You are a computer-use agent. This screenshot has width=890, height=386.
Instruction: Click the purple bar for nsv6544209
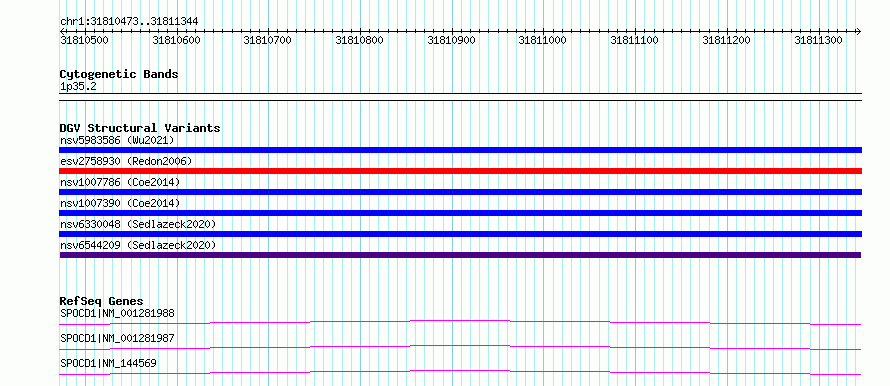pyautogui.click(x=460, y=255)
